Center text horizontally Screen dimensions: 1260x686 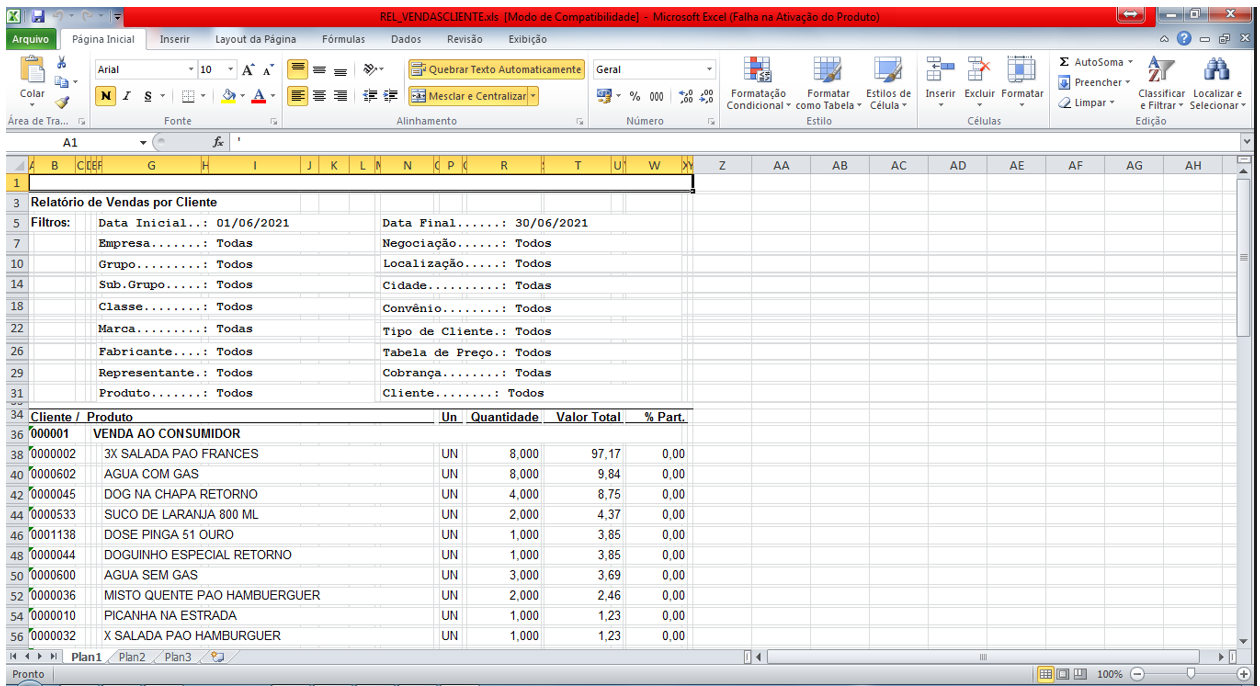coord(319,96)
